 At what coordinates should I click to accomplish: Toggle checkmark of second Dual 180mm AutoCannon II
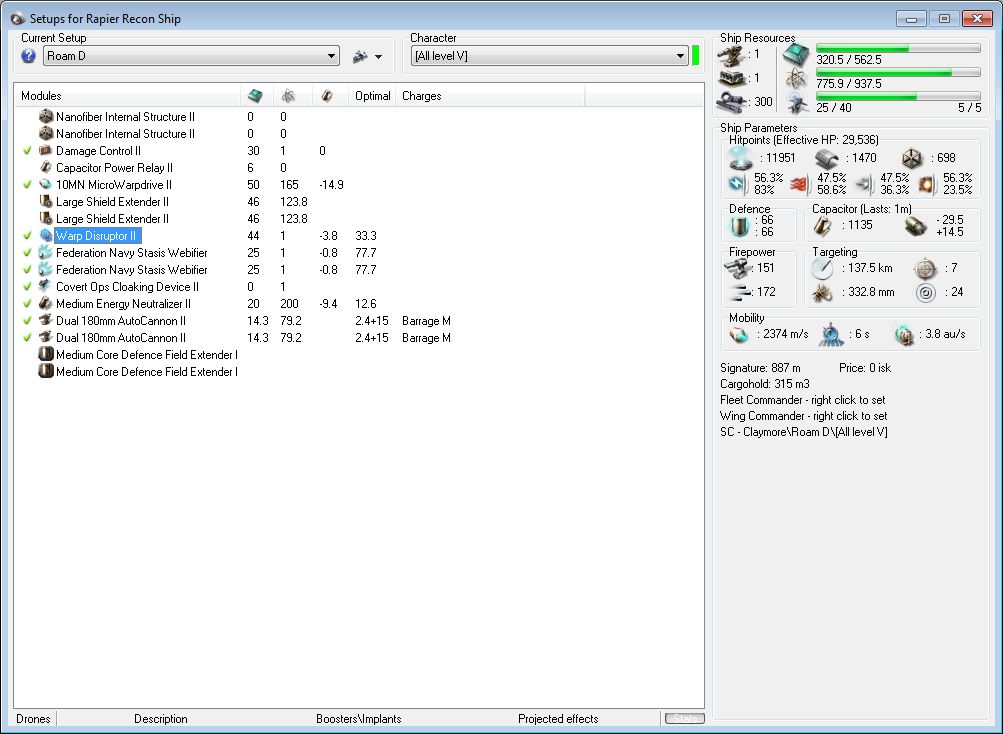(x=27, y=337)
